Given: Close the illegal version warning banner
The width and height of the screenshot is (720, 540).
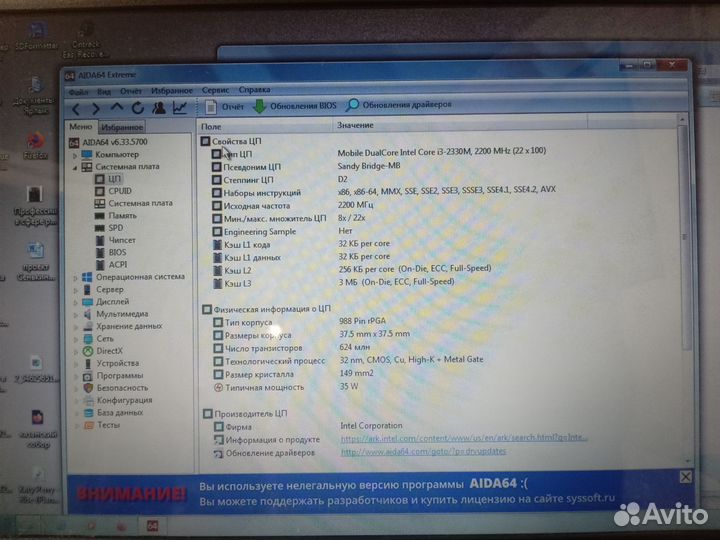Looking at the screenshot, I should [686, 477].
